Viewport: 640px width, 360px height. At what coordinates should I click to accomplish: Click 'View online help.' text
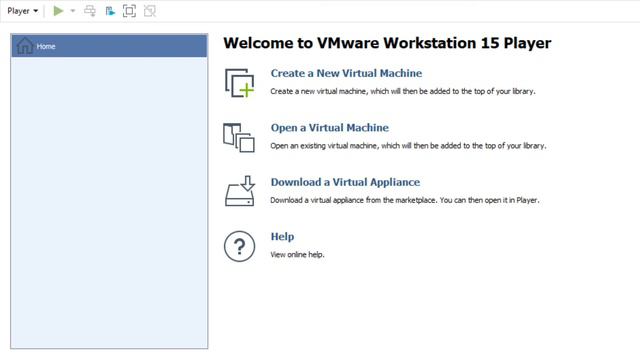[297, 255]
